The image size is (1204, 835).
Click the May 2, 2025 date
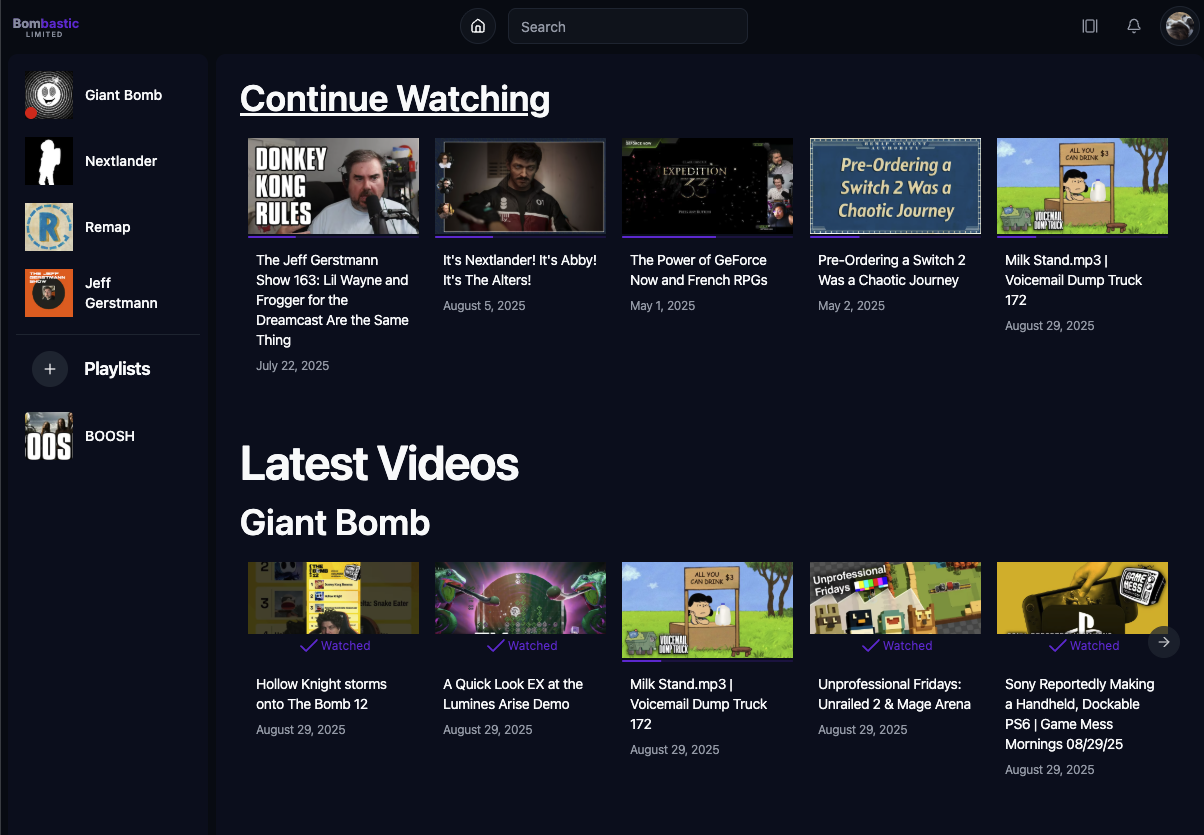click(851, 306)
